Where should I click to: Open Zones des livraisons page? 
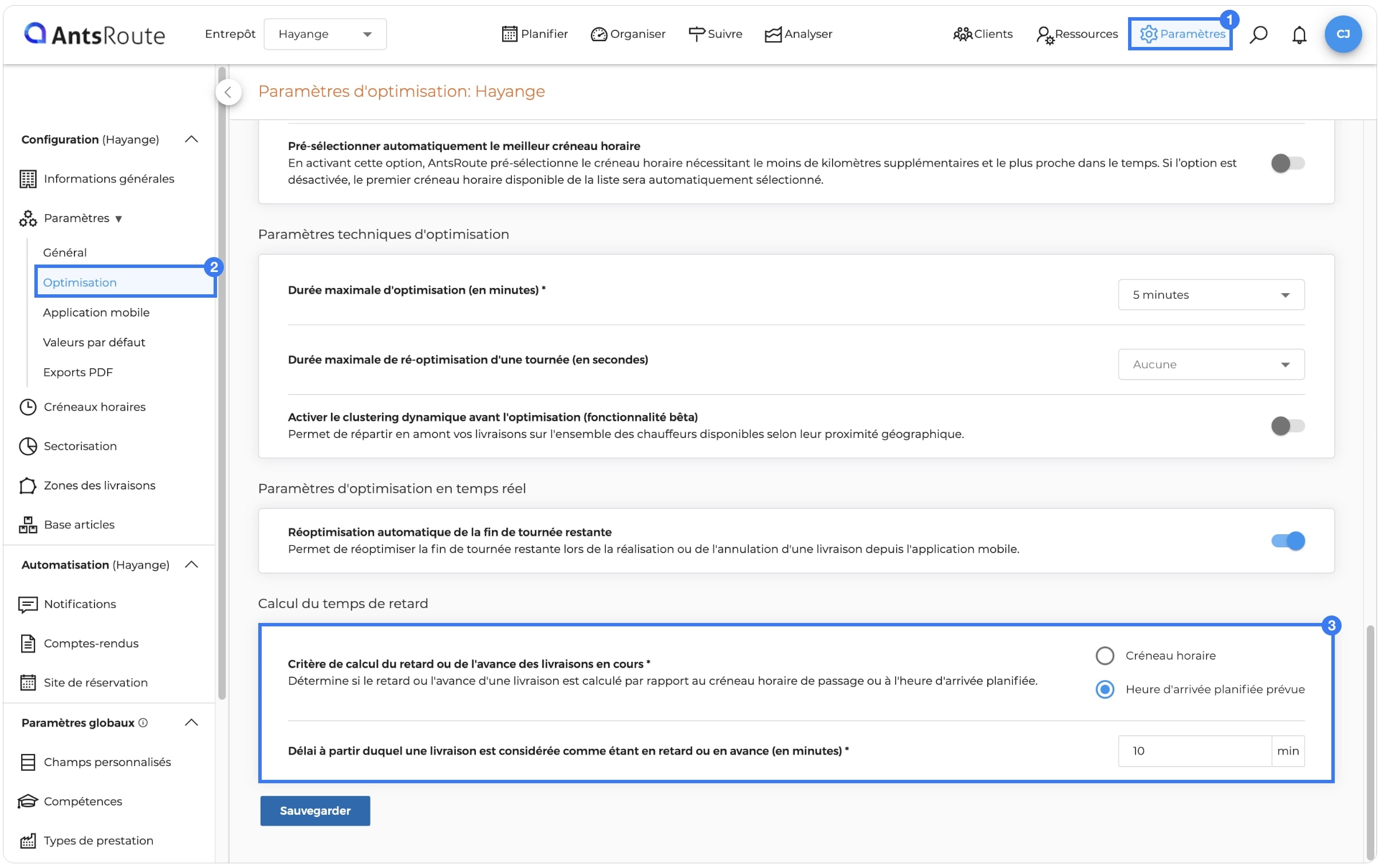pos(99,486)
